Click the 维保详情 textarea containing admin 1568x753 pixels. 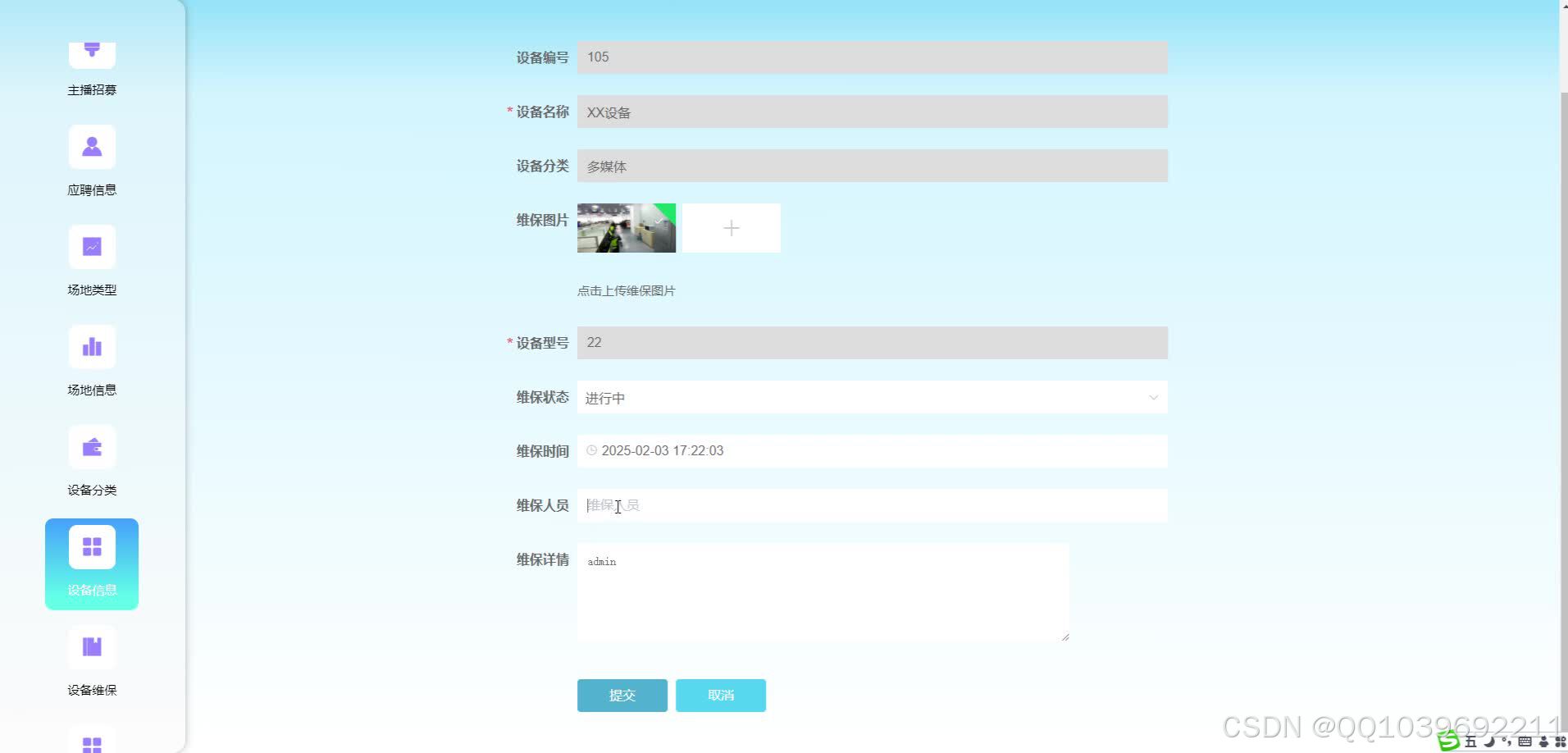(x=823, y=592)
